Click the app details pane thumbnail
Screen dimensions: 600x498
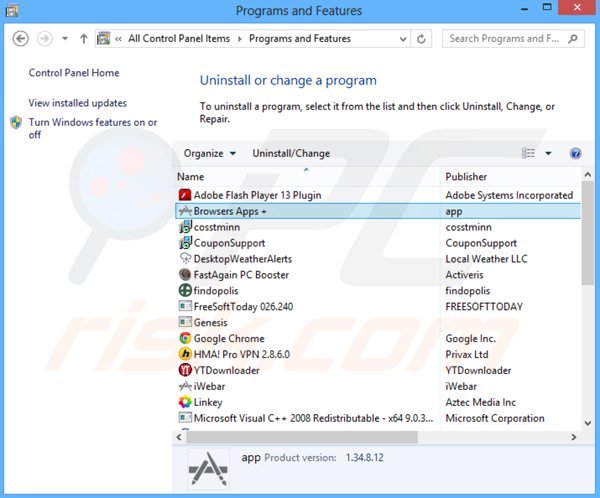point(209,469)
